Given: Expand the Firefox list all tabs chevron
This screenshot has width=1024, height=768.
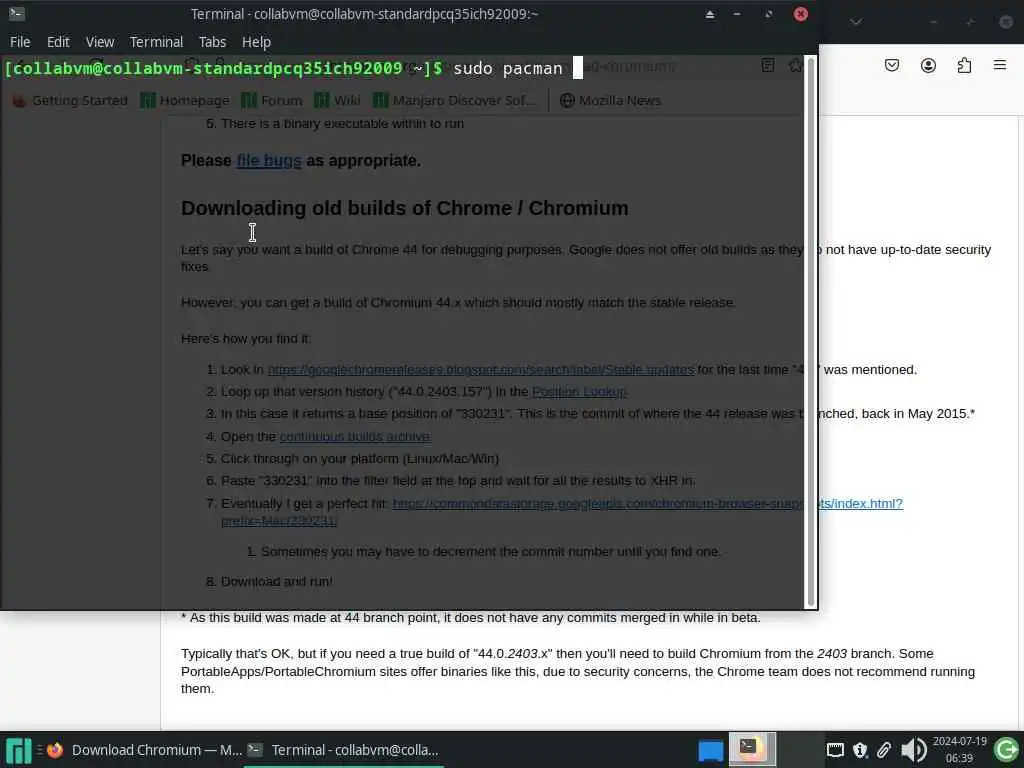Looking at the screenshot, I should [x=856, y=22].
